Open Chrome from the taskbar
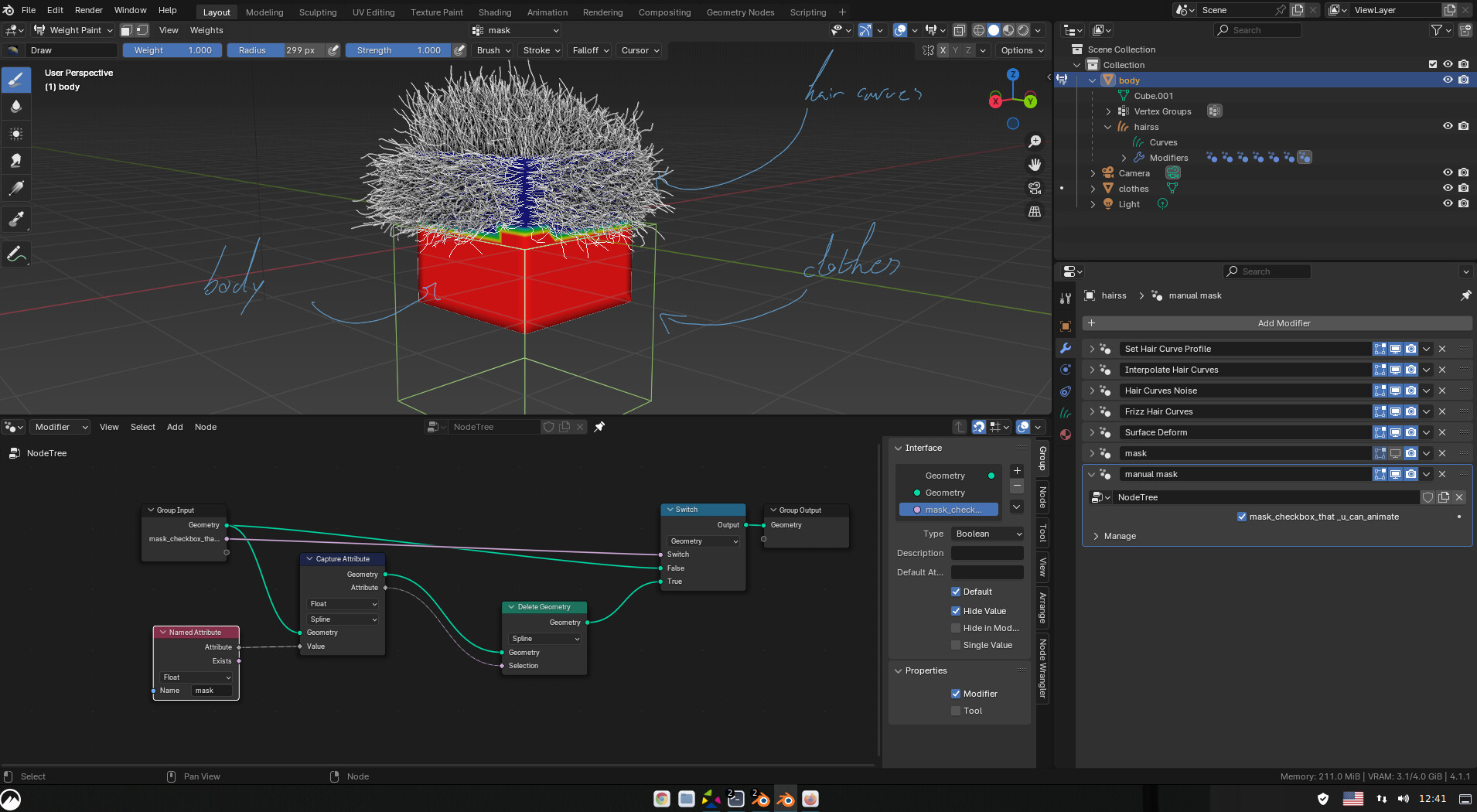 tap(662, 799)
